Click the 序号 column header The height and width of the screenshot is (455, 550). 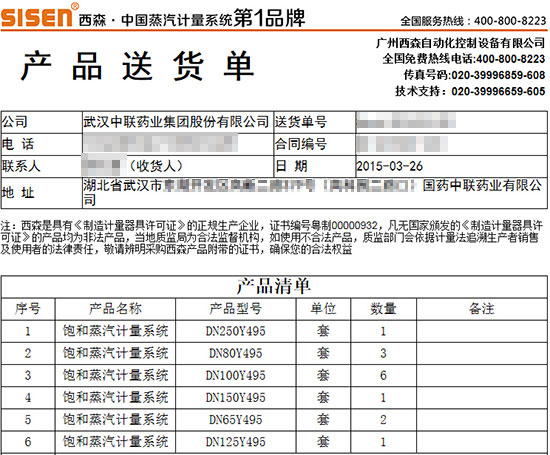click(28, 309)
